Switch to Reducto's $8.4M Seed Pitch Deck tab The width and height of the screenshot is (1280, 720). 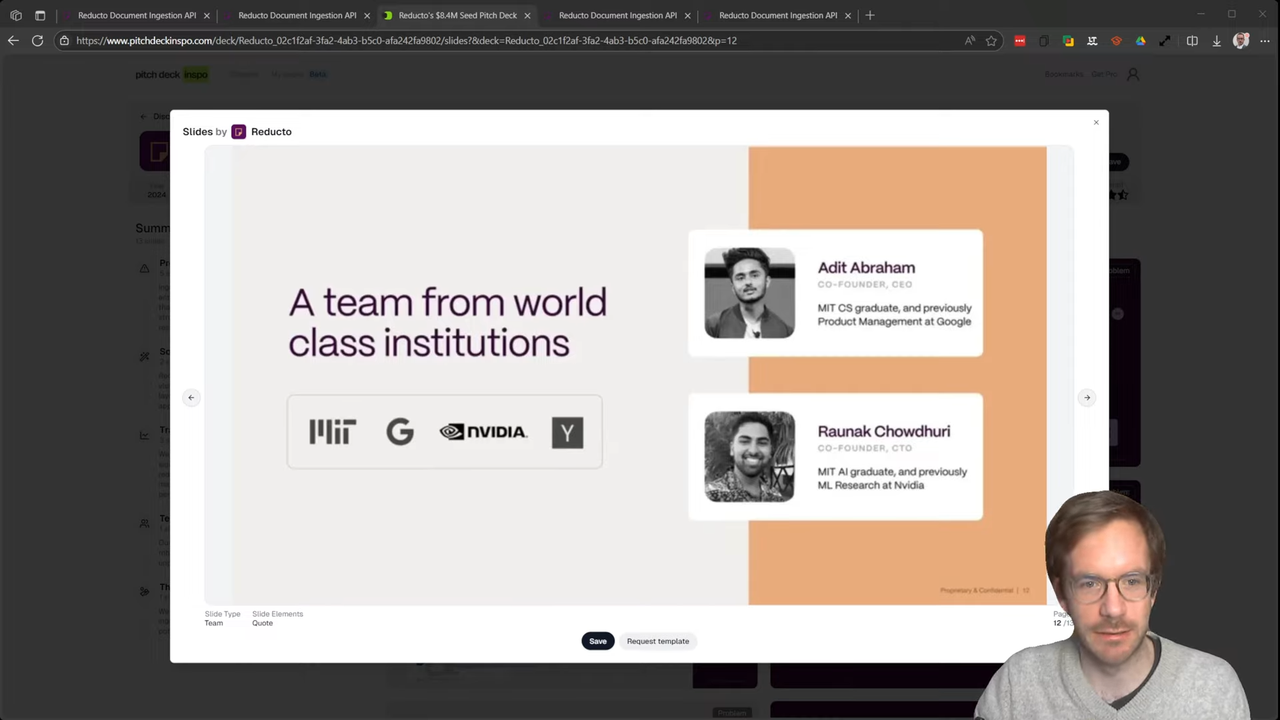(457, 15)
